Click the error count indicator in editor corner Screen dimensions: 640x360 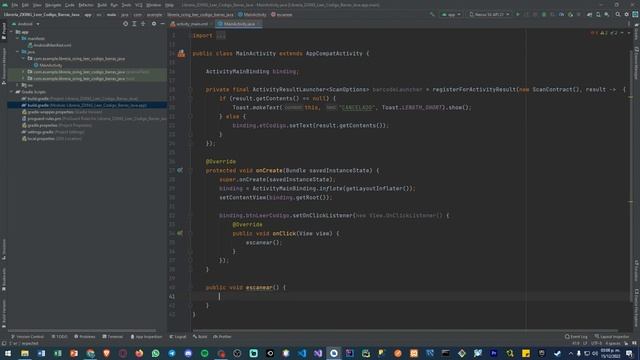(x=594, y=33)
